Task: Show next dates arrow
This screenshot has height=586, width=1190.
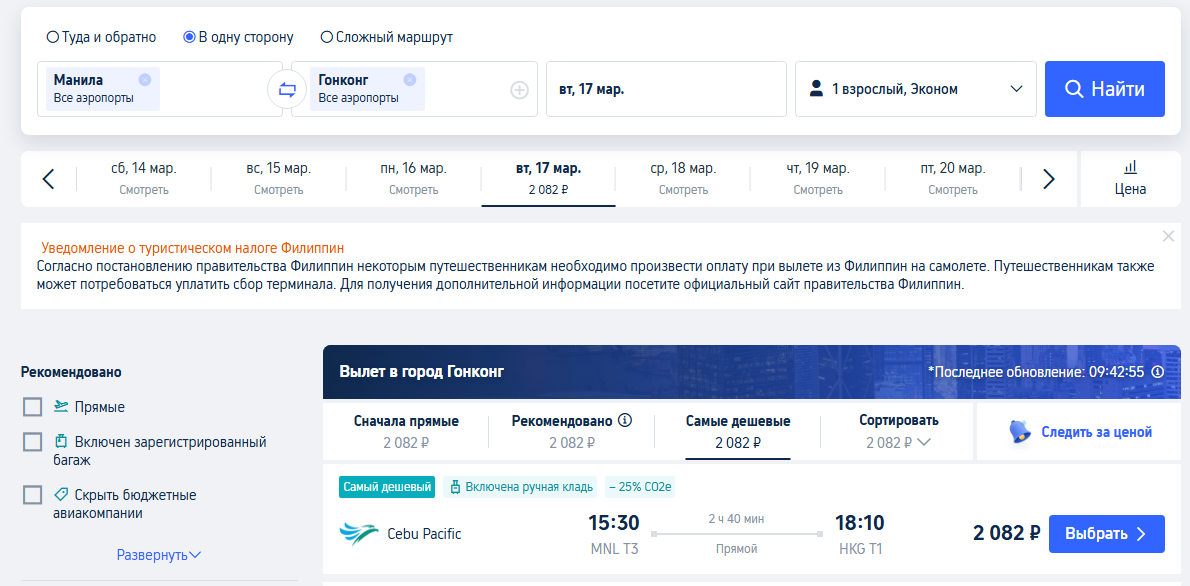Action: coord(1049,179)
